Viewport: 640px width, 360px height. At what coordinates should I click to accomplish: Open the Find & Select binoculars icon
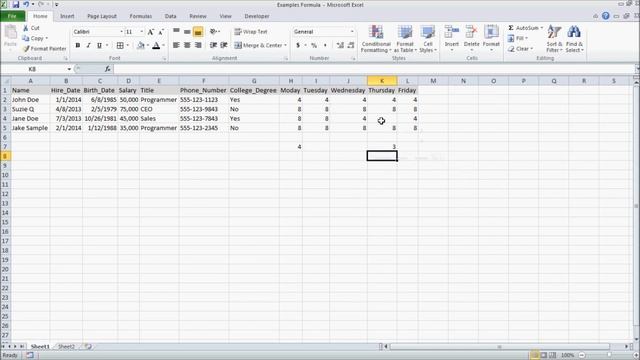pyautogui.click(x=574, y=32)
